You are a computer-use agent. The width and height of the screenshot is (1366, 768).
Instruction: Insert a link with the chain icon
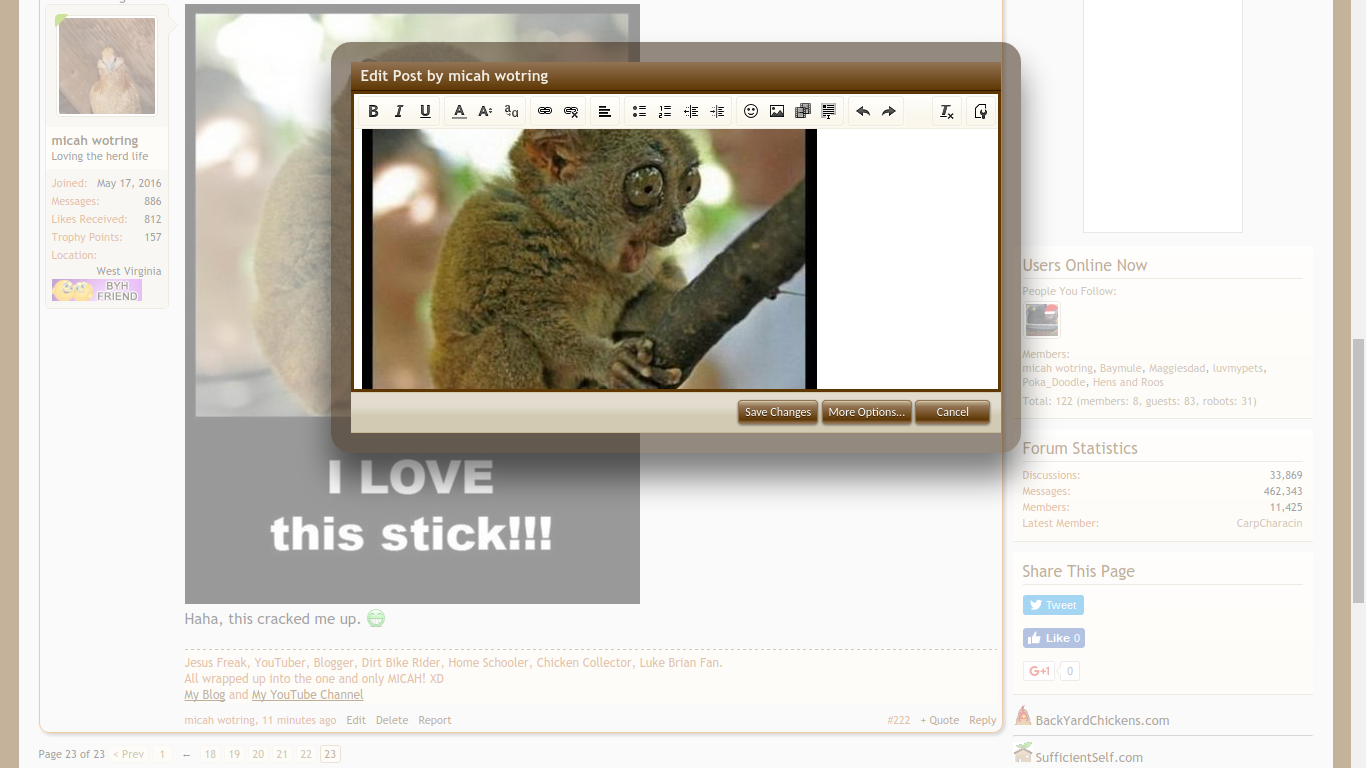(x=545, y=112)
